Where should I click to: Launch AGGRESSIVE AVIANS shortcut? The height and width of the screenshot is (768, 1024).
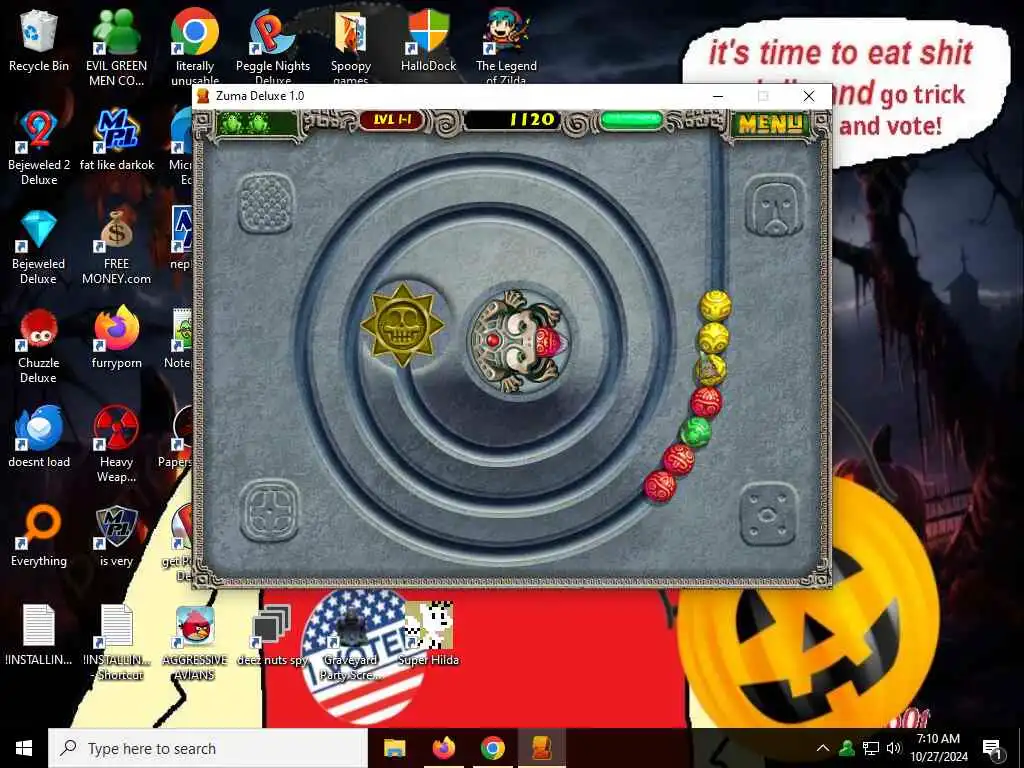click(x=195, y=643)
